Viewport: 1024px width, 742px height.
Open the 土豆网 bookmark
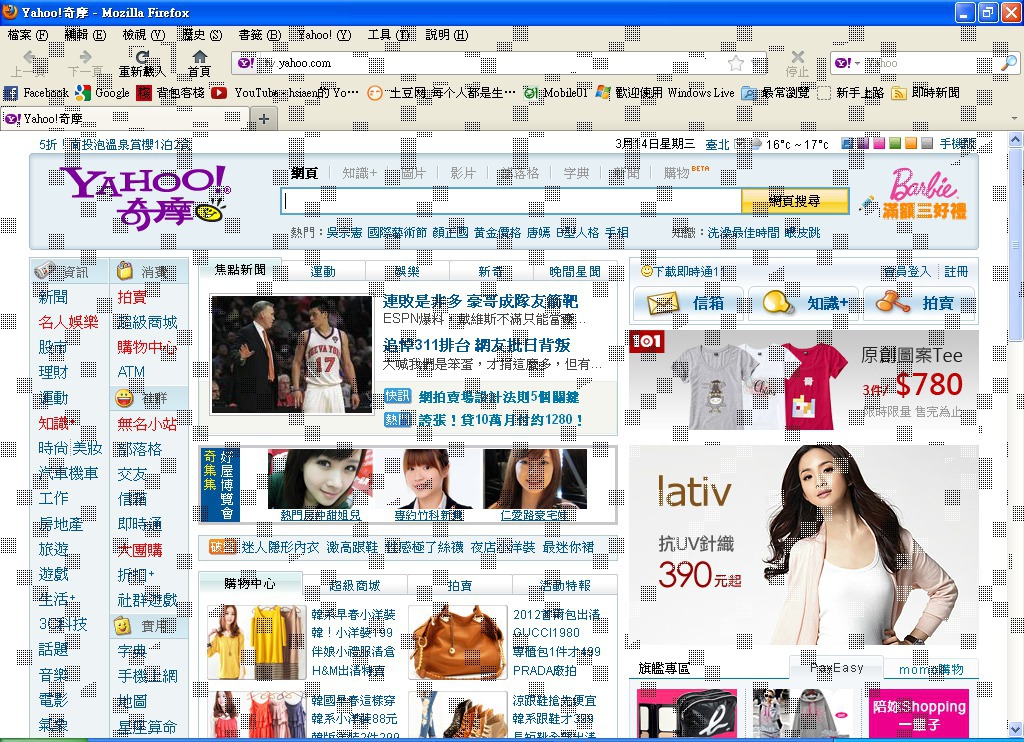(441, 93)
